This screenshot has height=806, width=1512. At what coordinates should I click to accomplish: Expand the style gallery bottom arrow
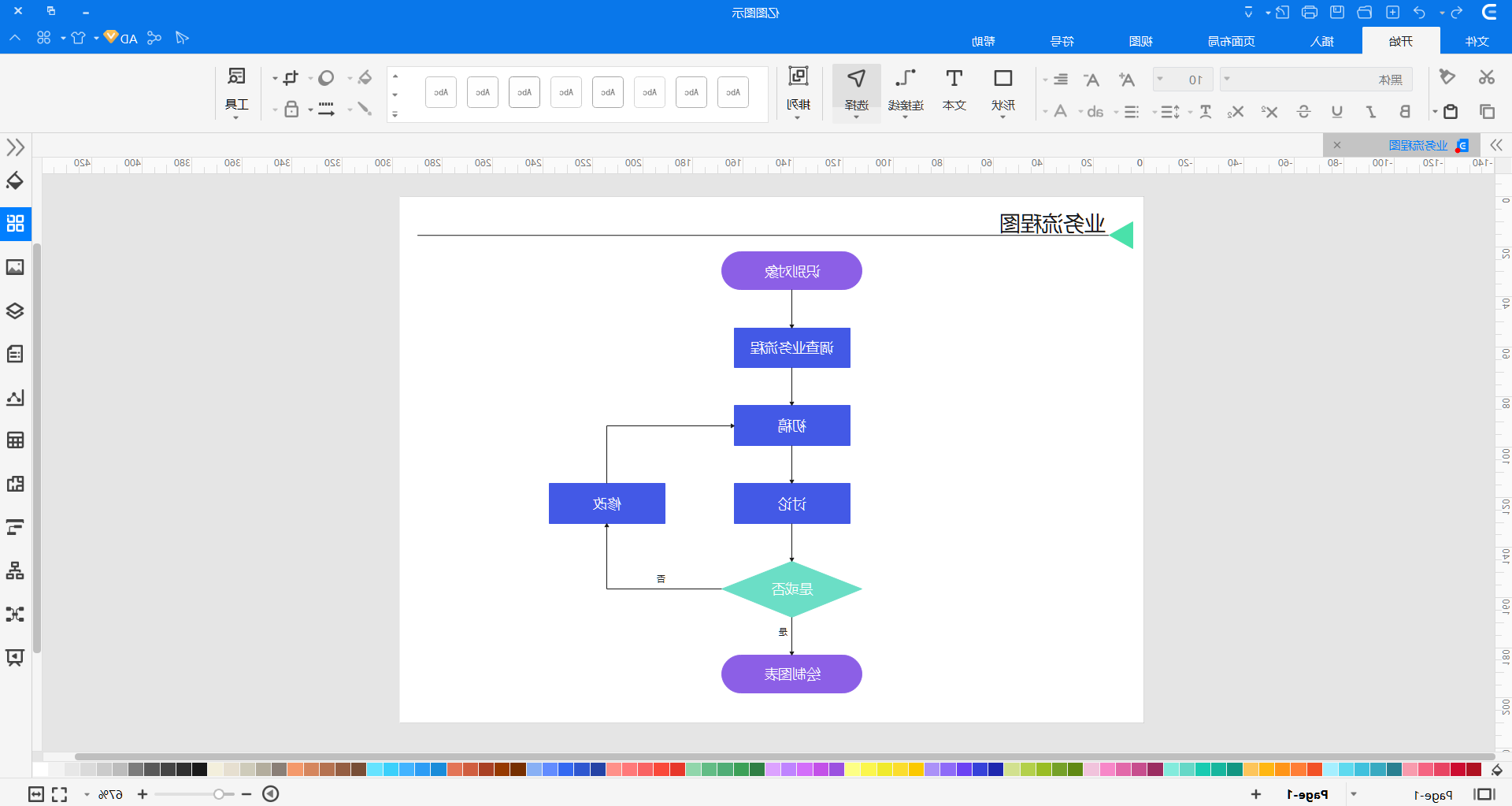point(395,114)
